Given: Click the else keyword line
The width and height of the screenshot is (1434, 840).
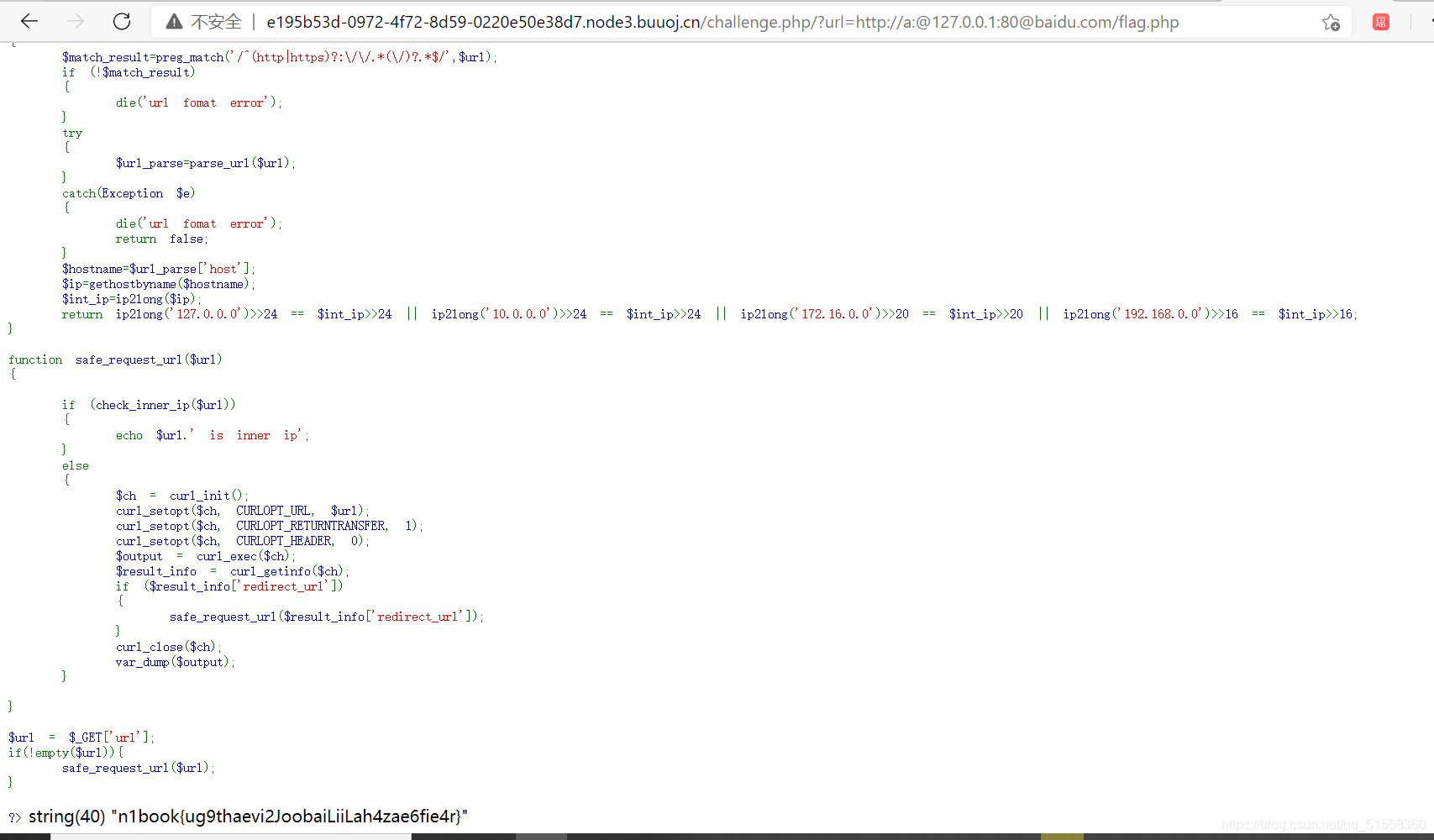Looking at the screenshot, I should [x=76, y=465].
